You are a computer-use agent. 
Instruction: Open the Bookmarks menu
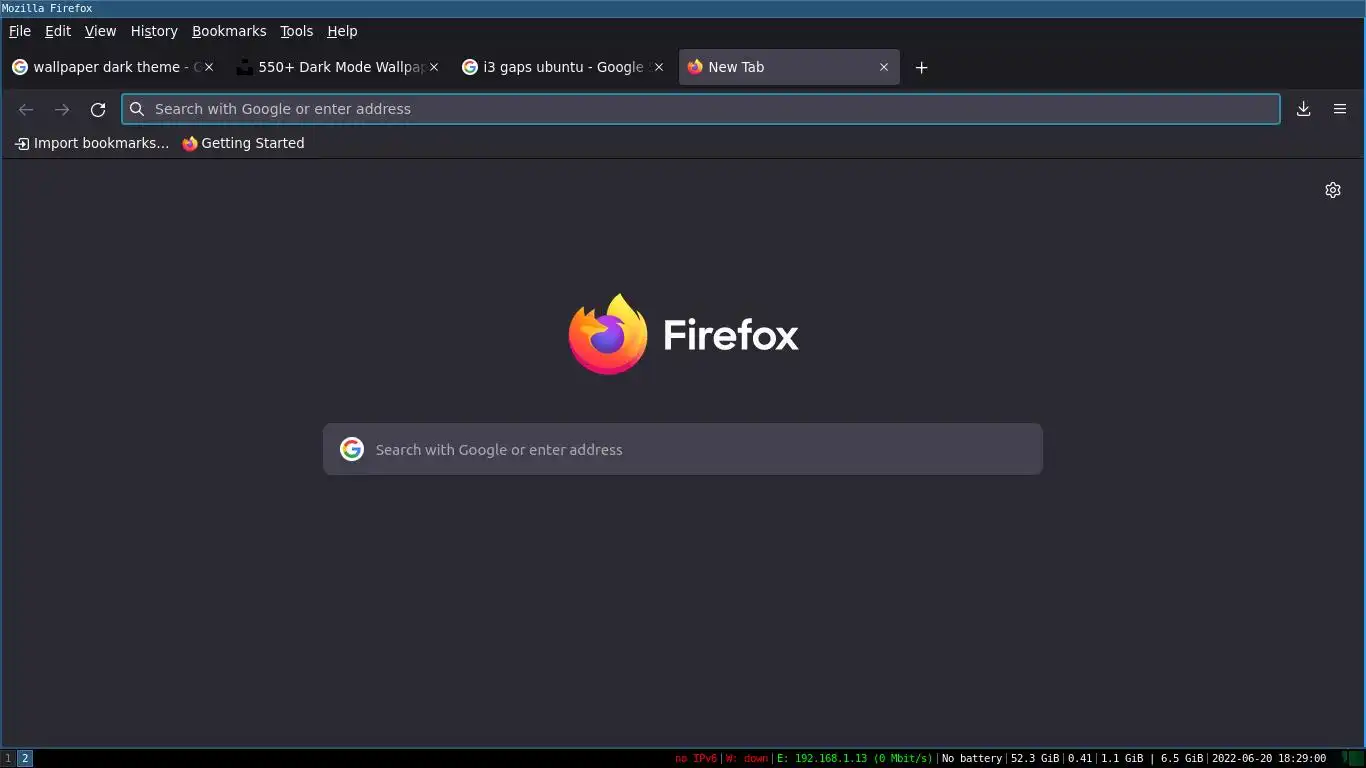[229, 31]
